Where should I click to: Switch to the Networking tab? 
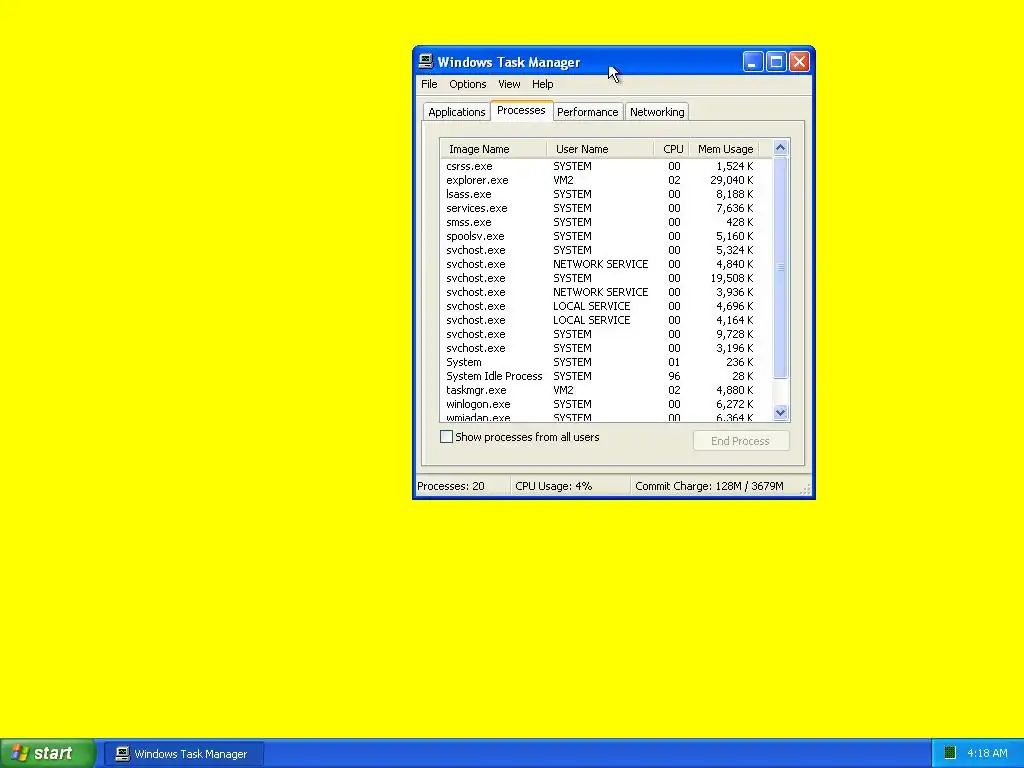click(657, 112)
